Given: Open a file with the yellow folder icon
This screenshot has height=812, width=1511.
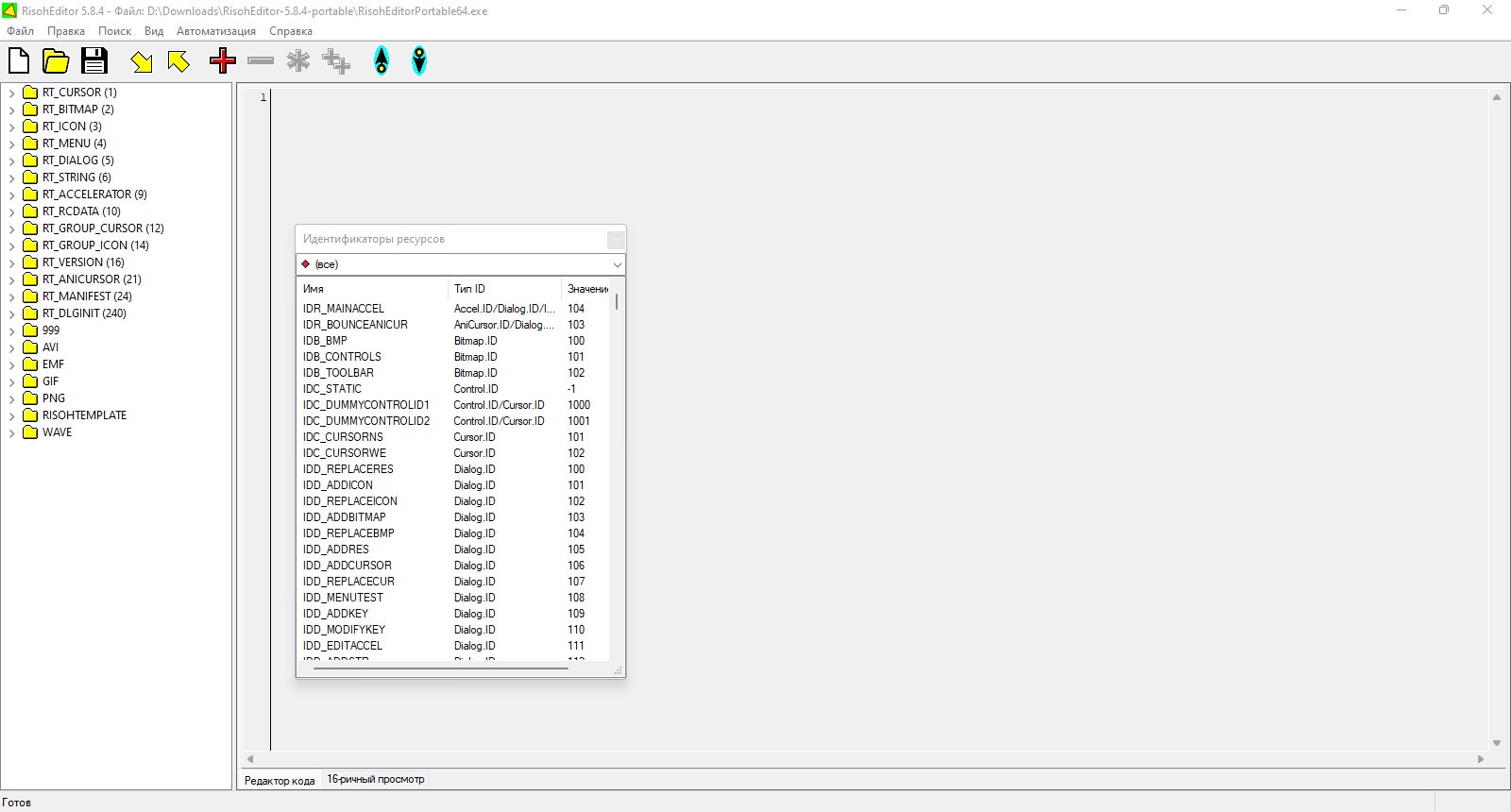Looking at the screenshot, I should click(x=56, y=61).
